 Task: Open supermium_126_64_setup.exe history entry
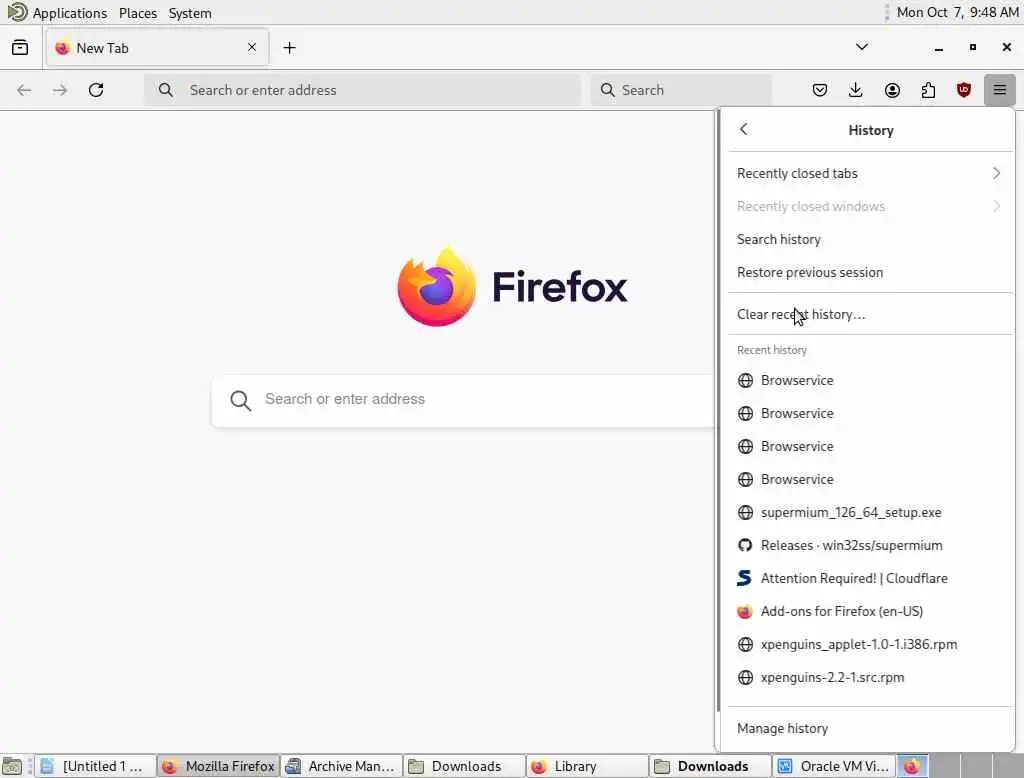pos(869,512)
